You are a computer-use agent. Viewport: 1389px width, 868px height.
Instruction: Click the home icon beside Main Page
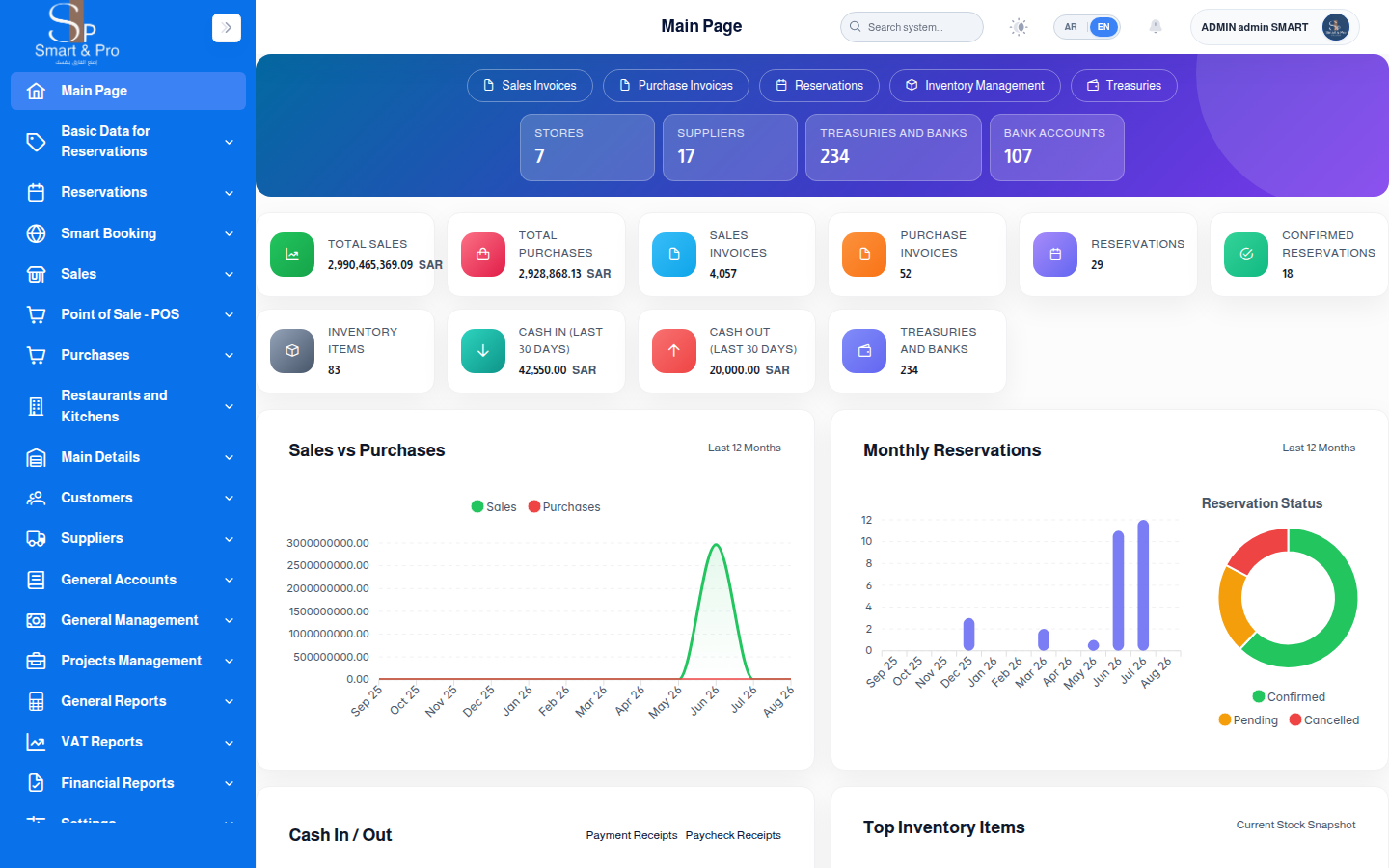coord(36,91)
